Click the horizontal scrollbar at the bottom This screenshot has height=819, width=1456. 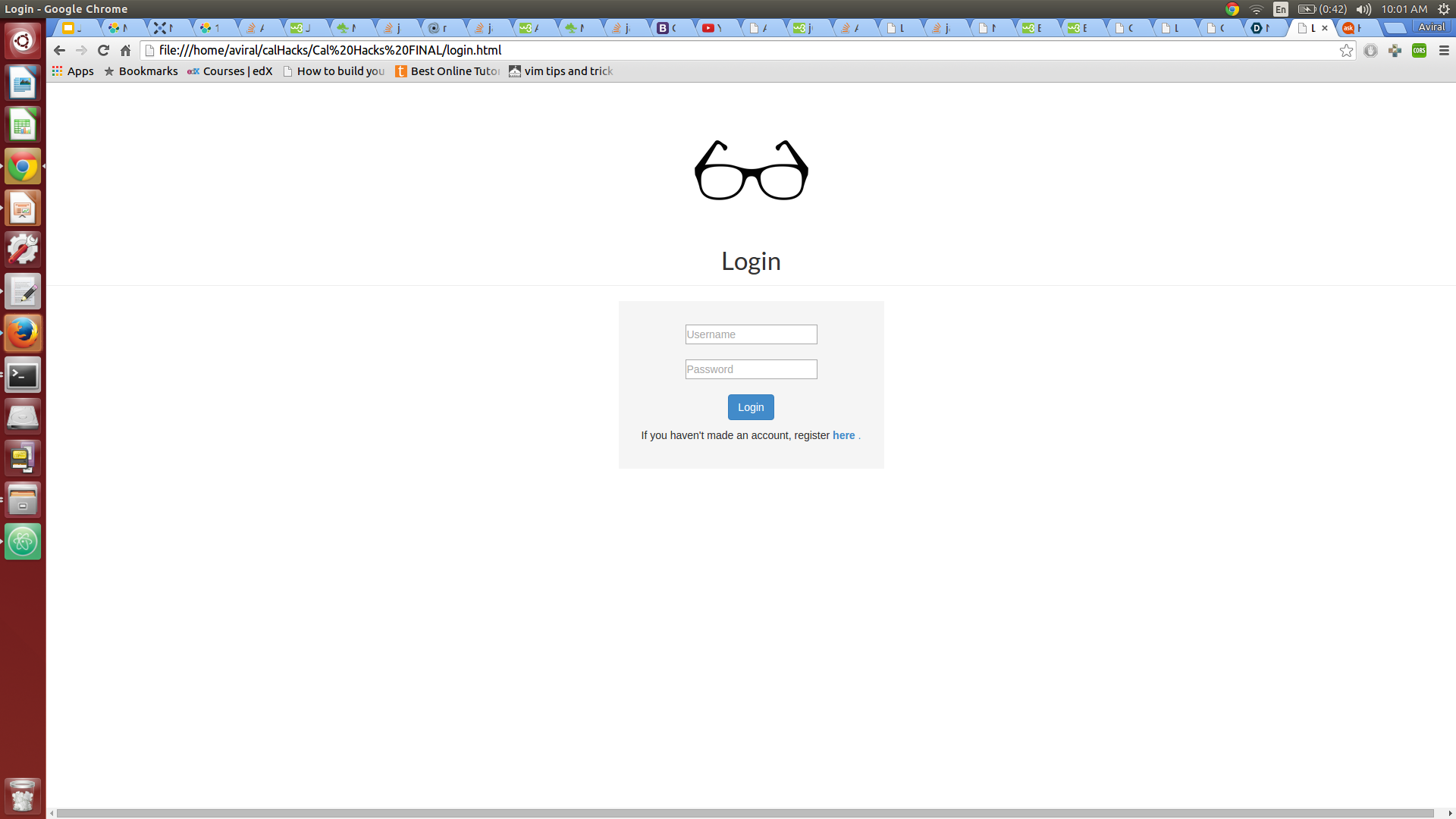click(x=743, y=813)
